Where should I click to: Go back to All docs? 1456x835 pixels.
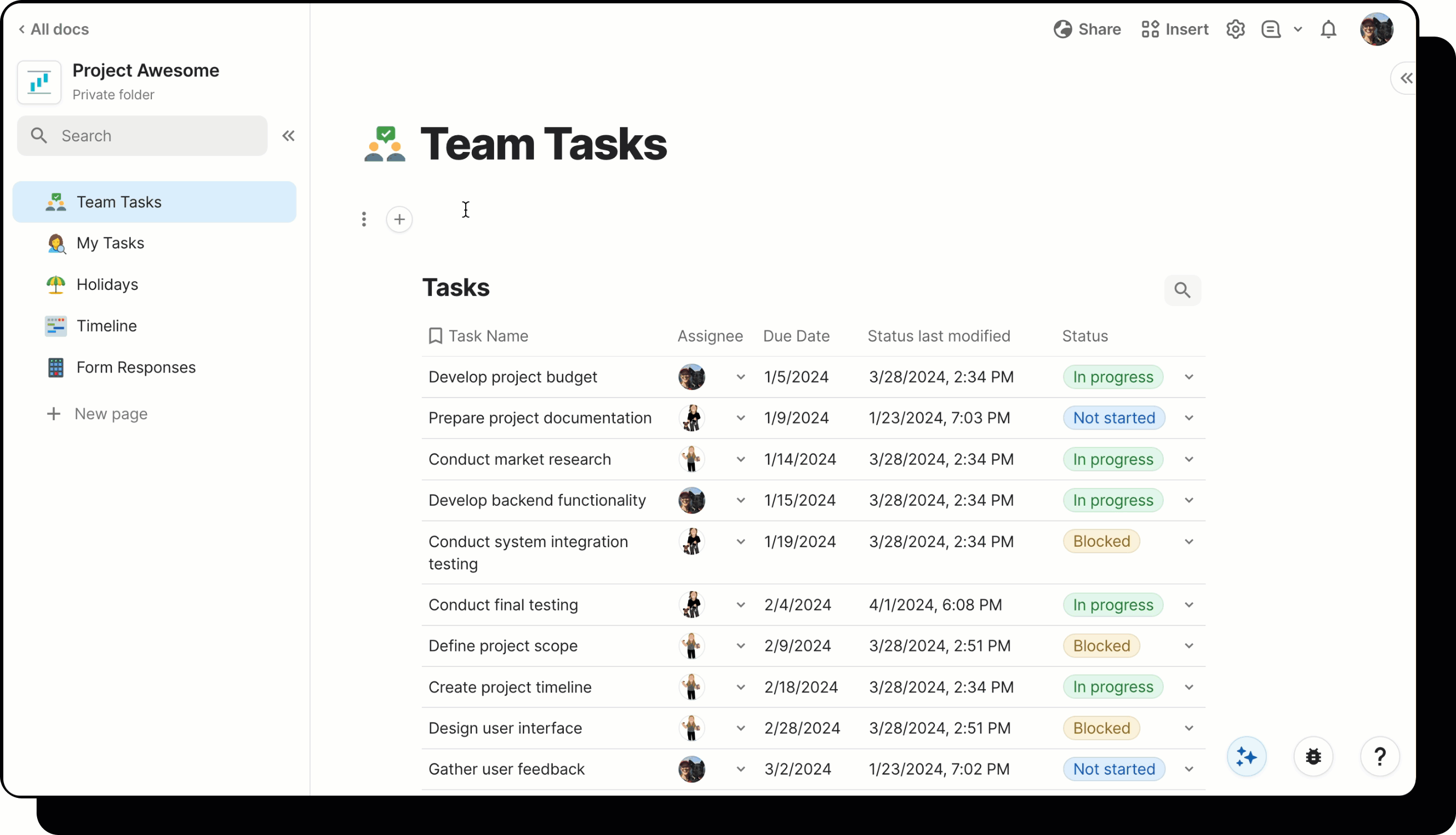(x=53, y=29)
